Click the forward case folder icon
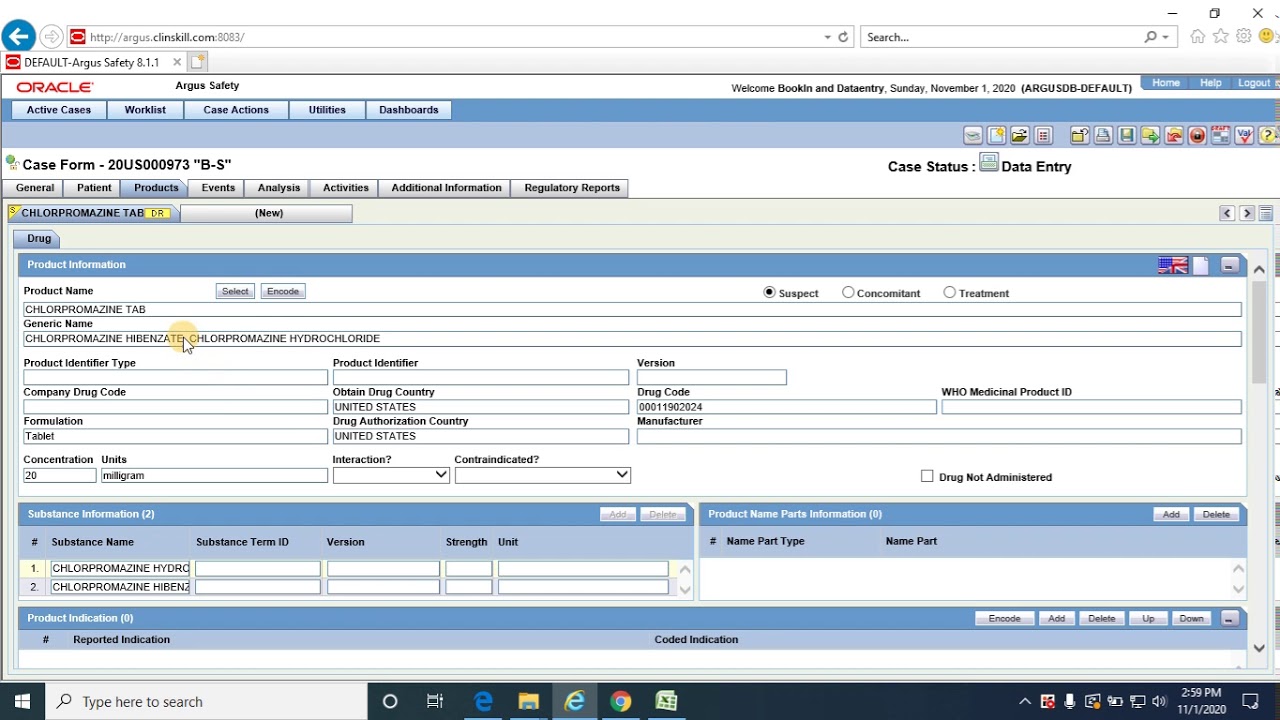 tap(1150, 136)
